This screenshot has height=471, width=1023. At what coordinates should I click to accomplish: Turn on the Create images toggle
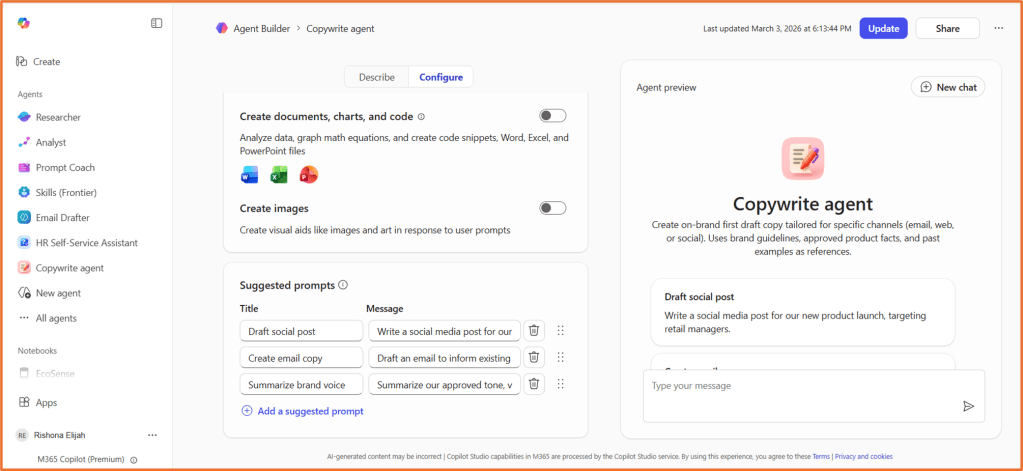tap(552, 208)
